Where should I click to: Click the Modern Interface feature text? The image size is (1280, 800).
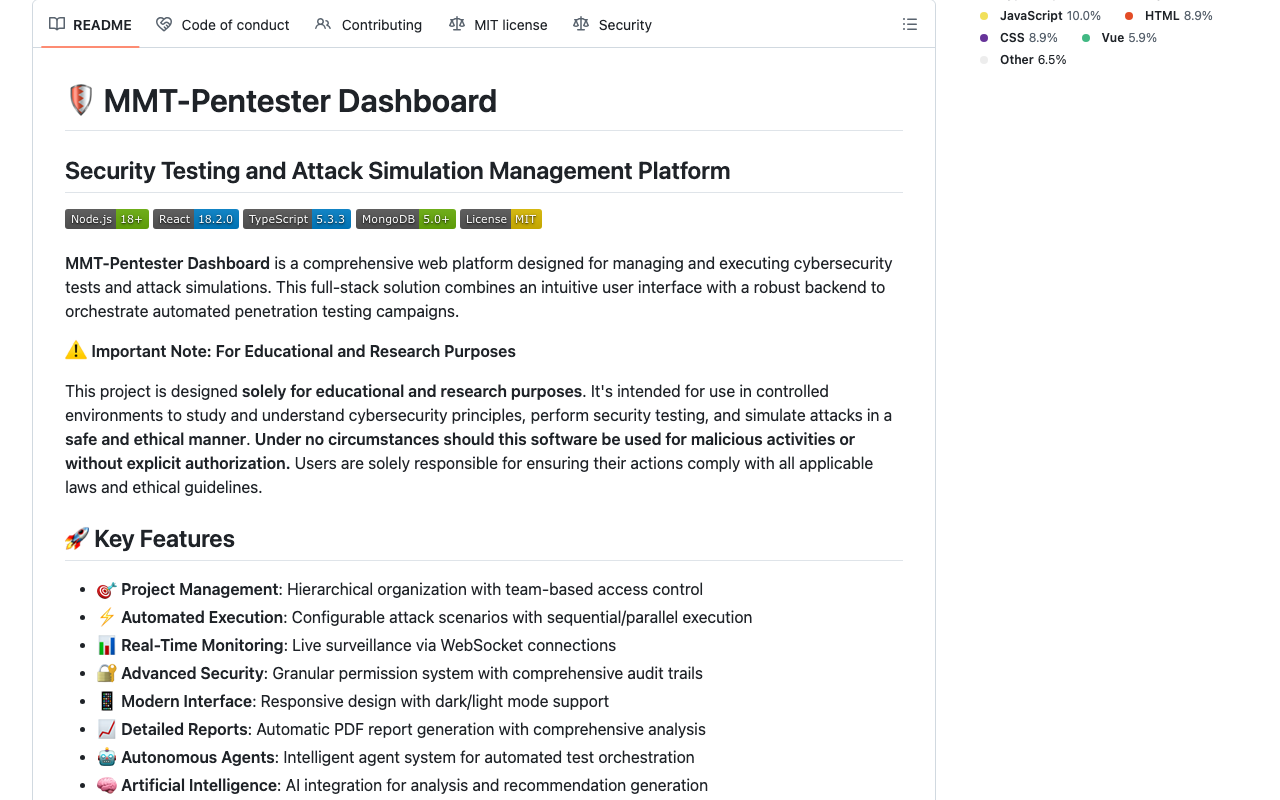365,702
